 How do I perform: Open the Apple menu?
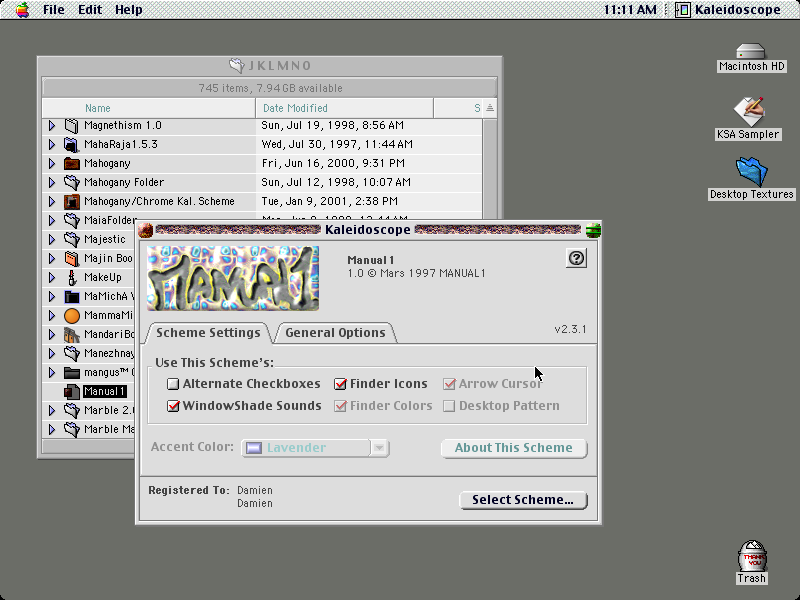[22, 9]
